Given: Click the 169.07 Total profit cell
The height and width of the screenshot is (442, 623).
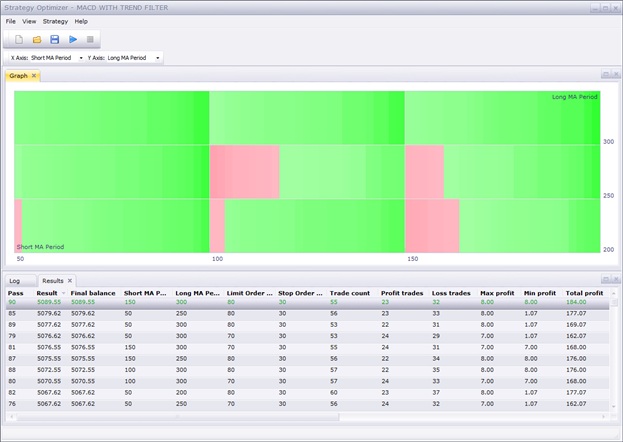Looking at the screenshot, I should click(x=576, y=325).
